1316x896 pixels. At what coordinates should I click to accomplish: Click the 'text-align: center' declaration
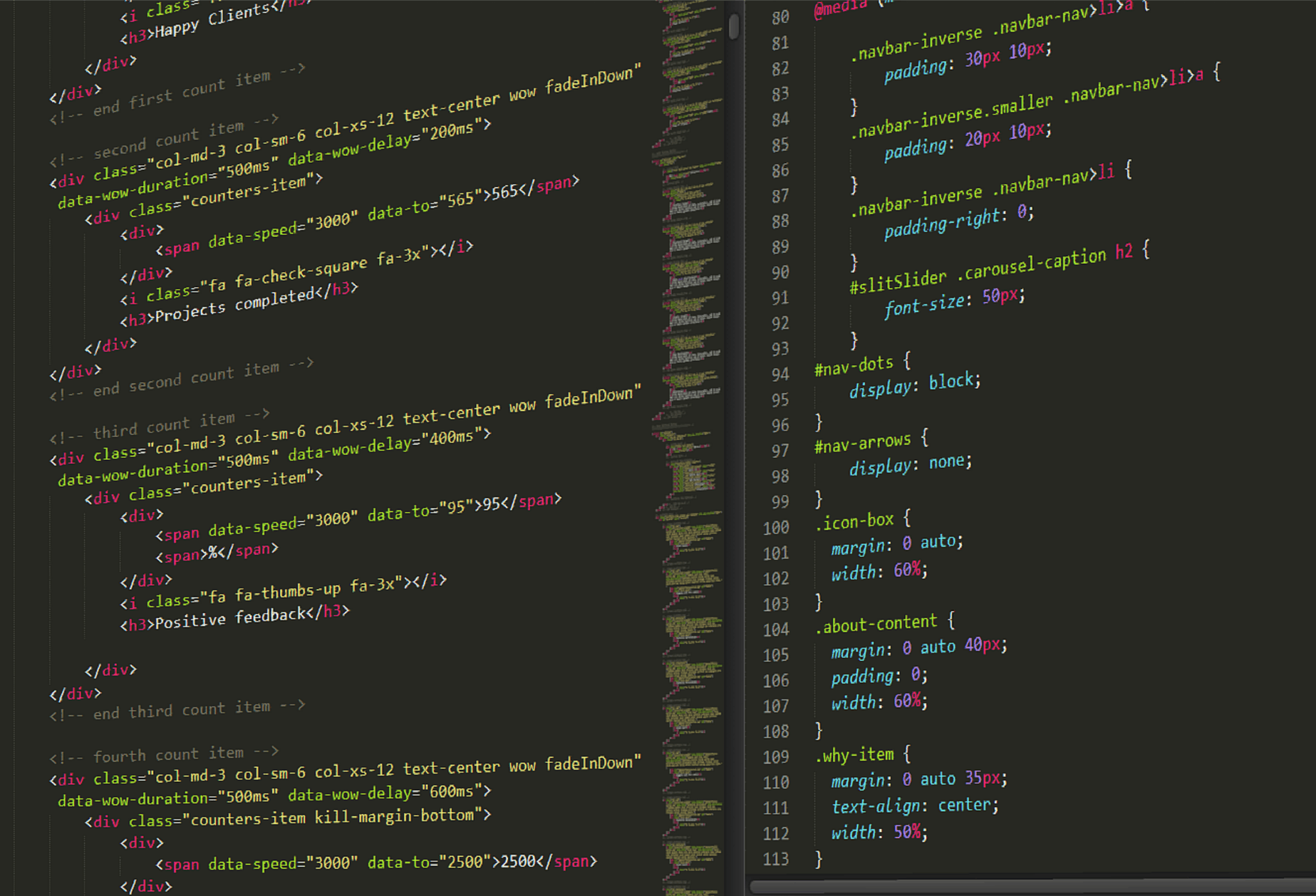click(x=916, y=806)
